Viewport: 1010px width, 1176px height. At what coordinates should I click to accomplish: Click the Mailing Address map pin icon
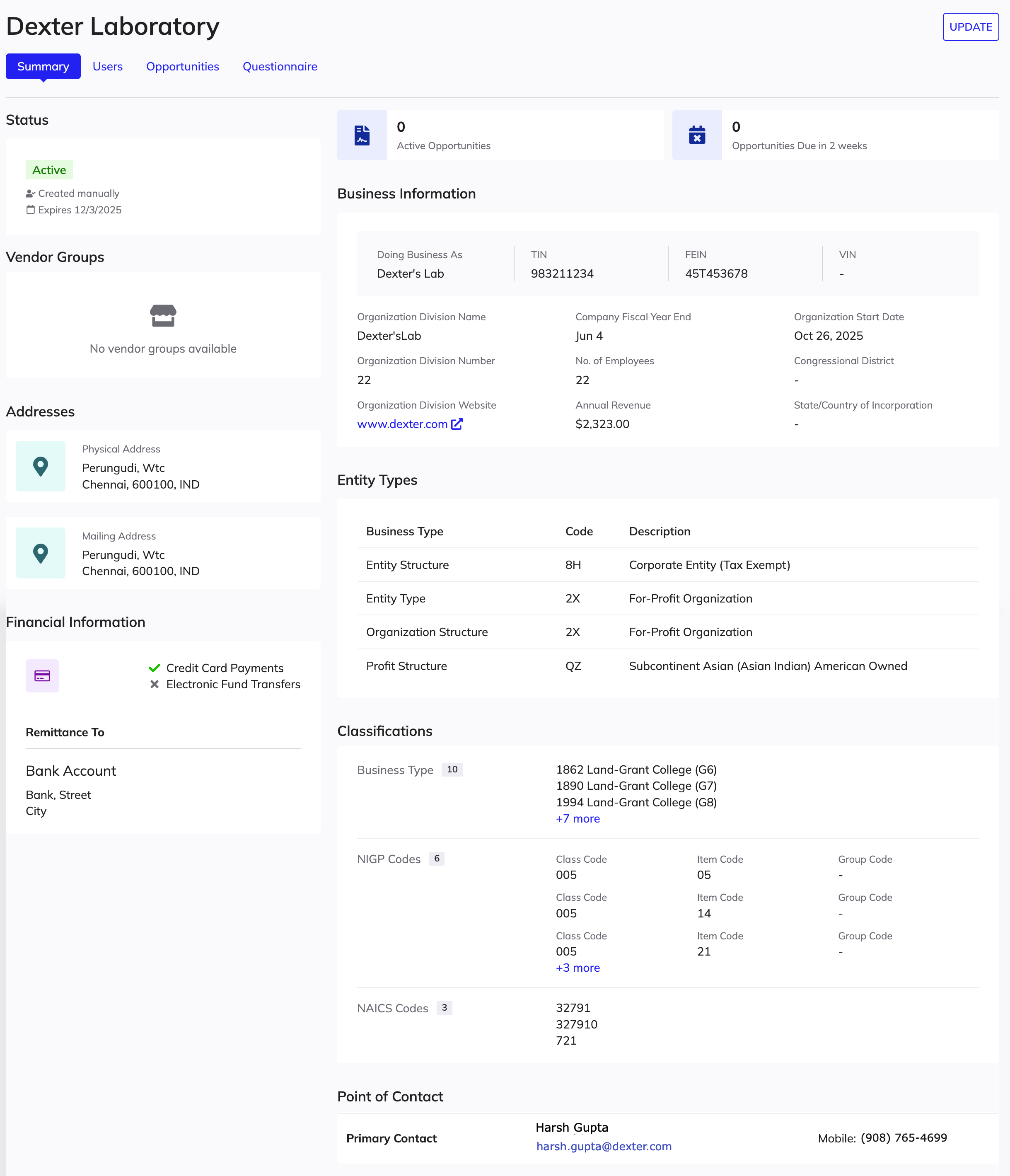40,553
